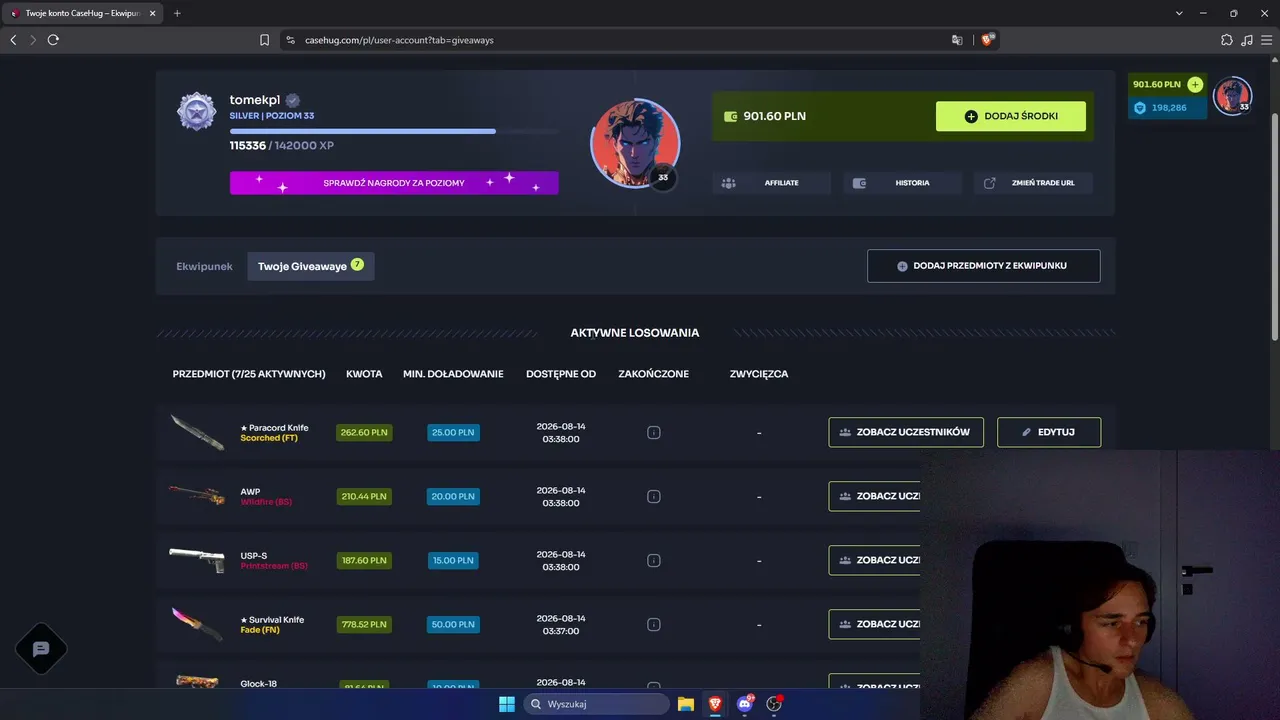View participants for Survival Knife giveaway
Screen dimensions: 1280x720
pos(874,624)
